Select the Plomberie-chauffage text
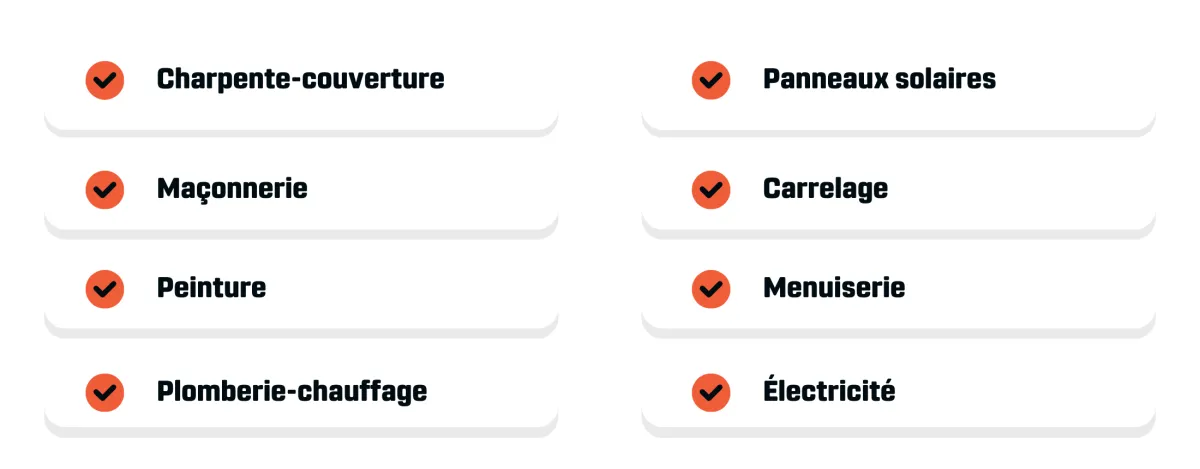 pos(291,391)
